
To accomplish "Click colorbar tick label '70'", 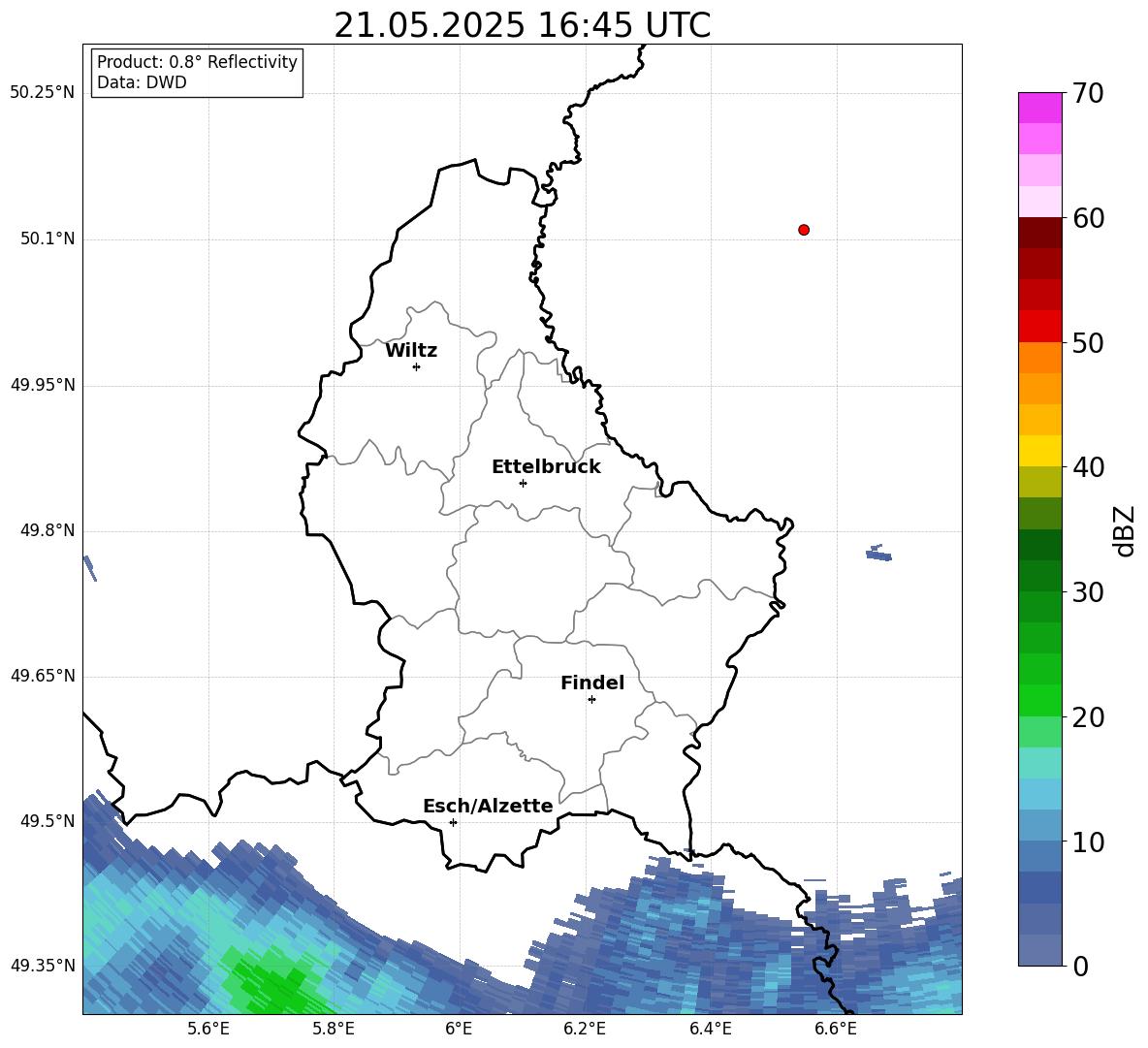I will [1088, 93].
